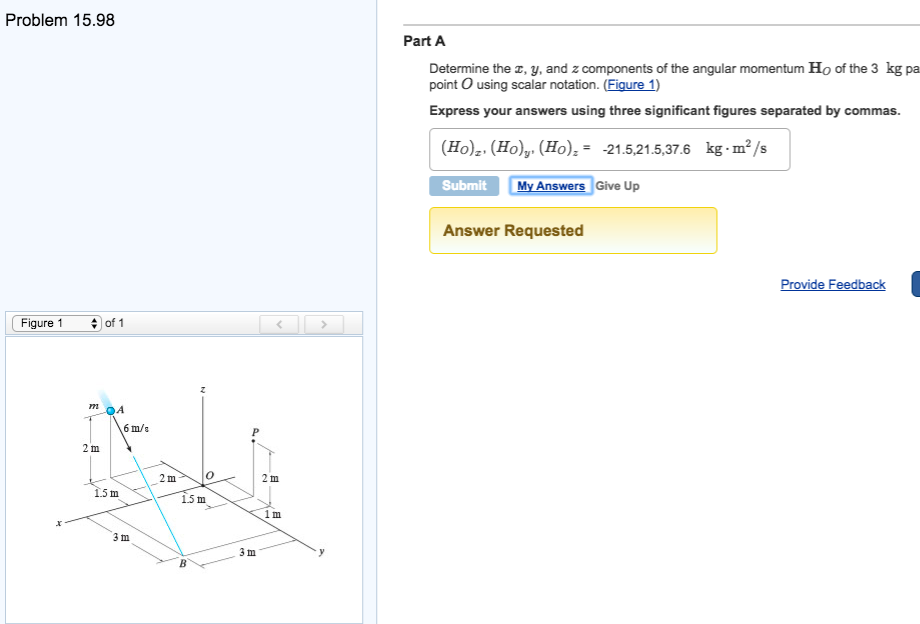Image resolution: width=920 pixels, height=624 pixels.
Task: Click the blue particle at point A
Action: (112, 409)
